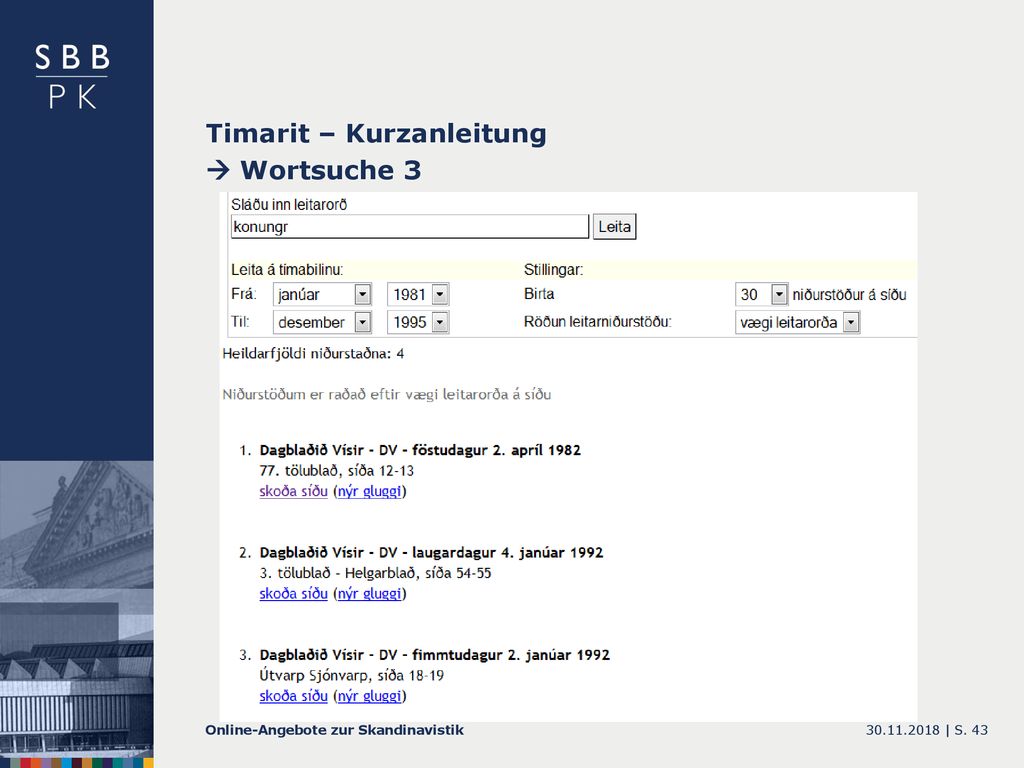Screen dimensions: 1024x768
Task: Click the 'Heildarfjöldi niðurstaðna: 4' total count text
Action: pos(313,354)
